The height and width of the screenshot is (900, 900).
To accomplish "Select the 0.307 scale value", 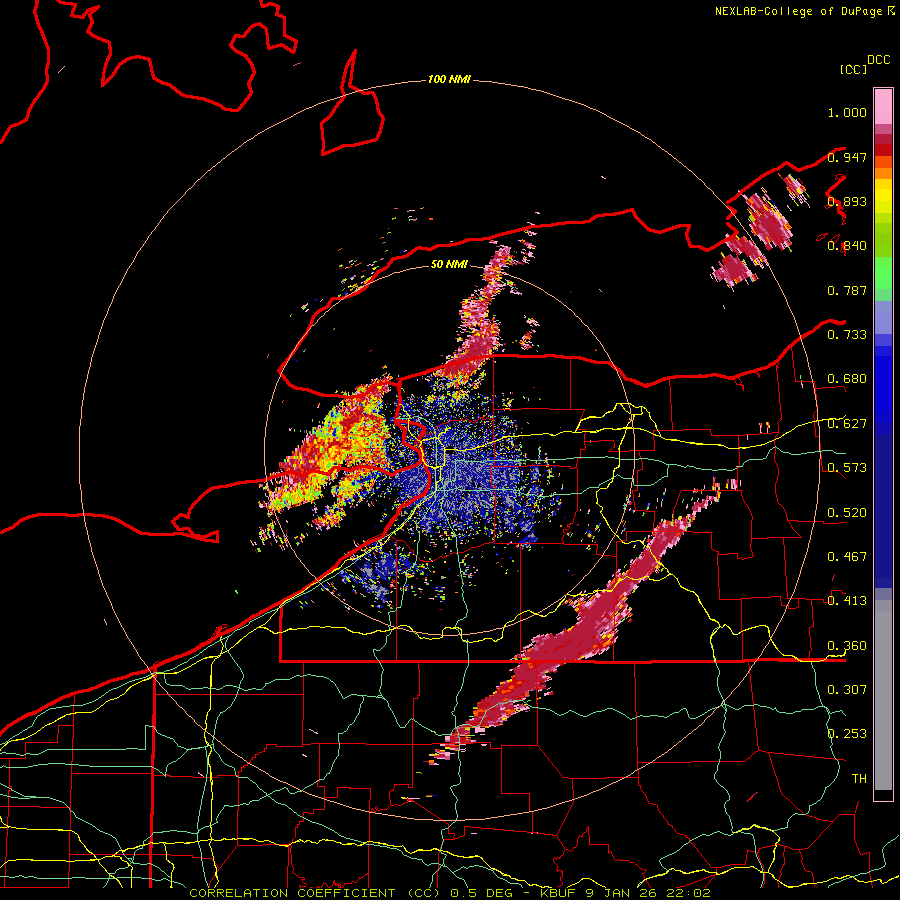I will pyautogui.click(x=847, y=689).
